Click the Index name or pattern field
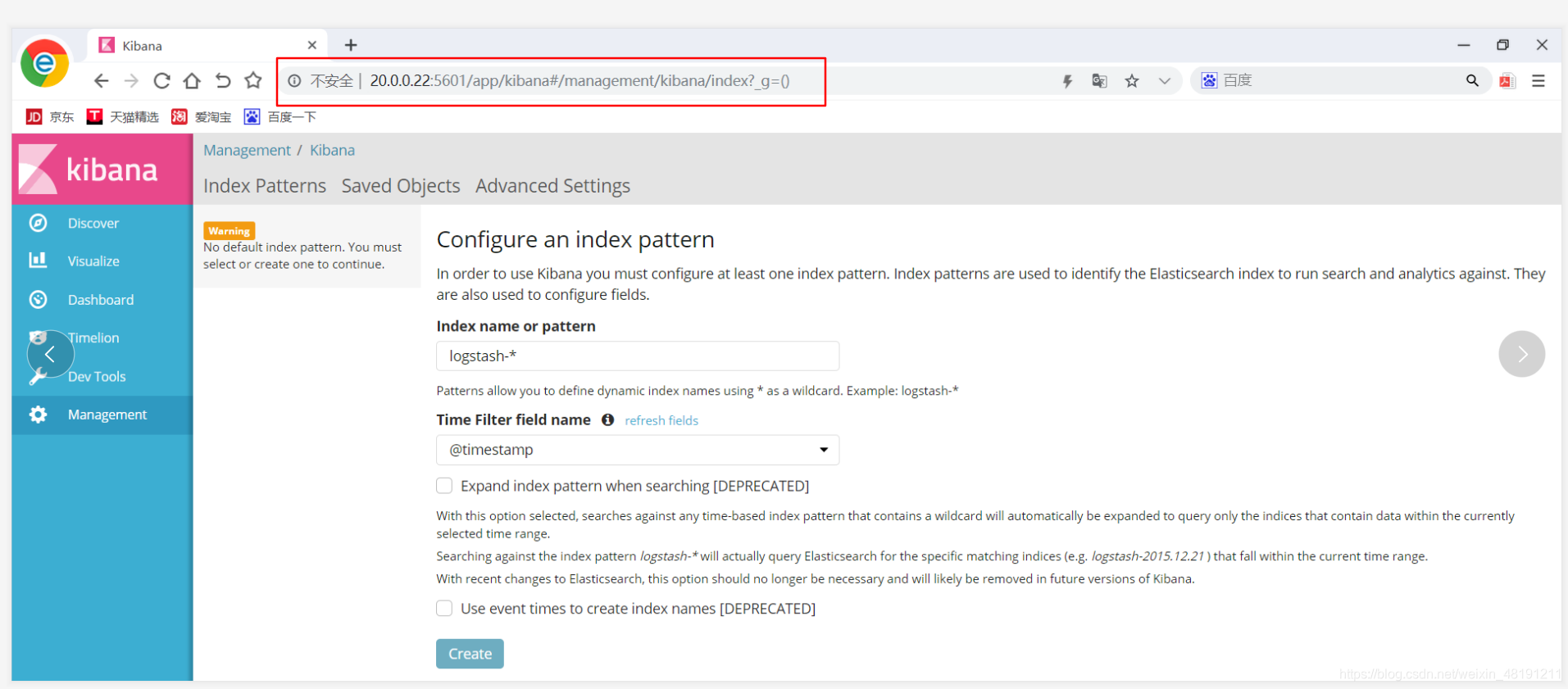This screenshot has height=689, width=1568. pyautogui.click(x=638, y=356)
